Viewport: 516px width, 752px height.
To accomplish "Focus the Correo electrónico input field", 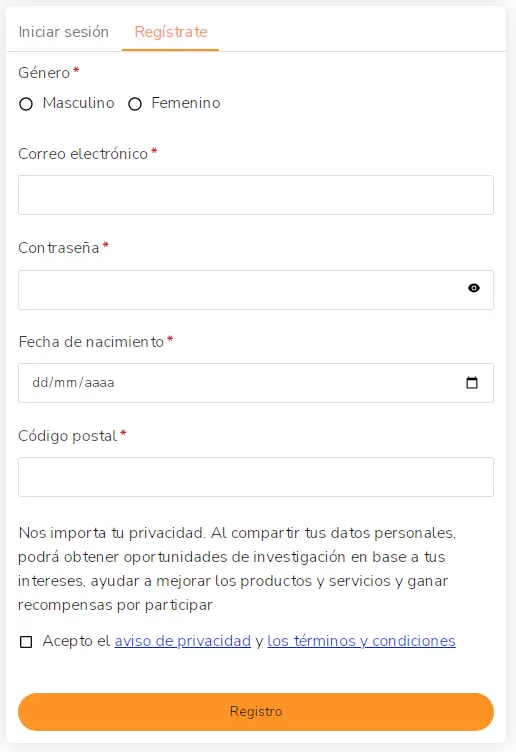I will click(256, 195).
